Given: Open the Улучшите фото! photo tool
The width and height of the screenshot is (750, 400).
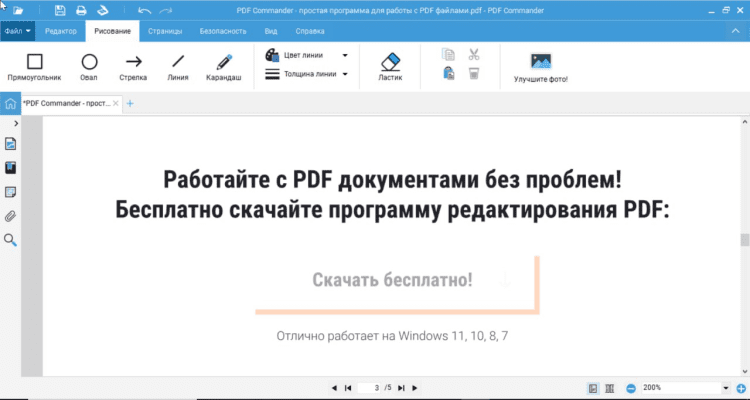Looking at the screenshot, I should [x=541, y=68].
